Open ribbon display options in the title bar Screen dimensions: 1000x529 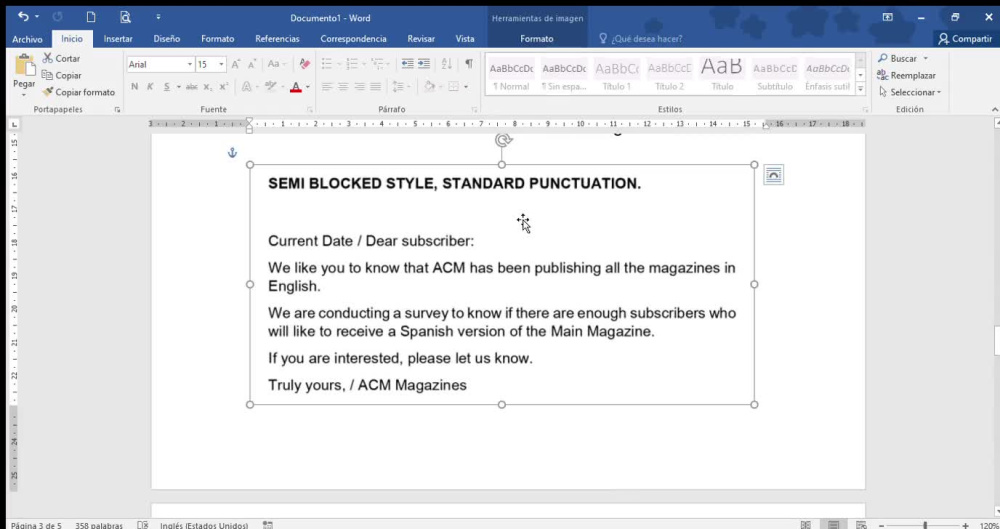point(887,17)
